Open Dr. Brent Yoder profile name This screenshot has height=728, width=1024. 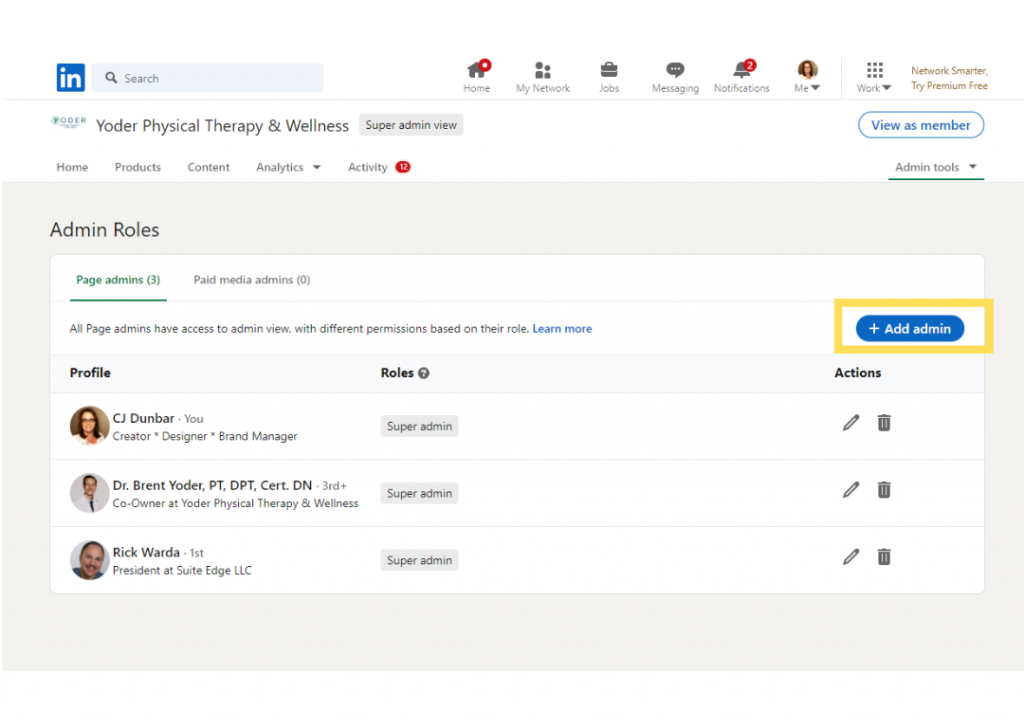click(x=212, y=485)
